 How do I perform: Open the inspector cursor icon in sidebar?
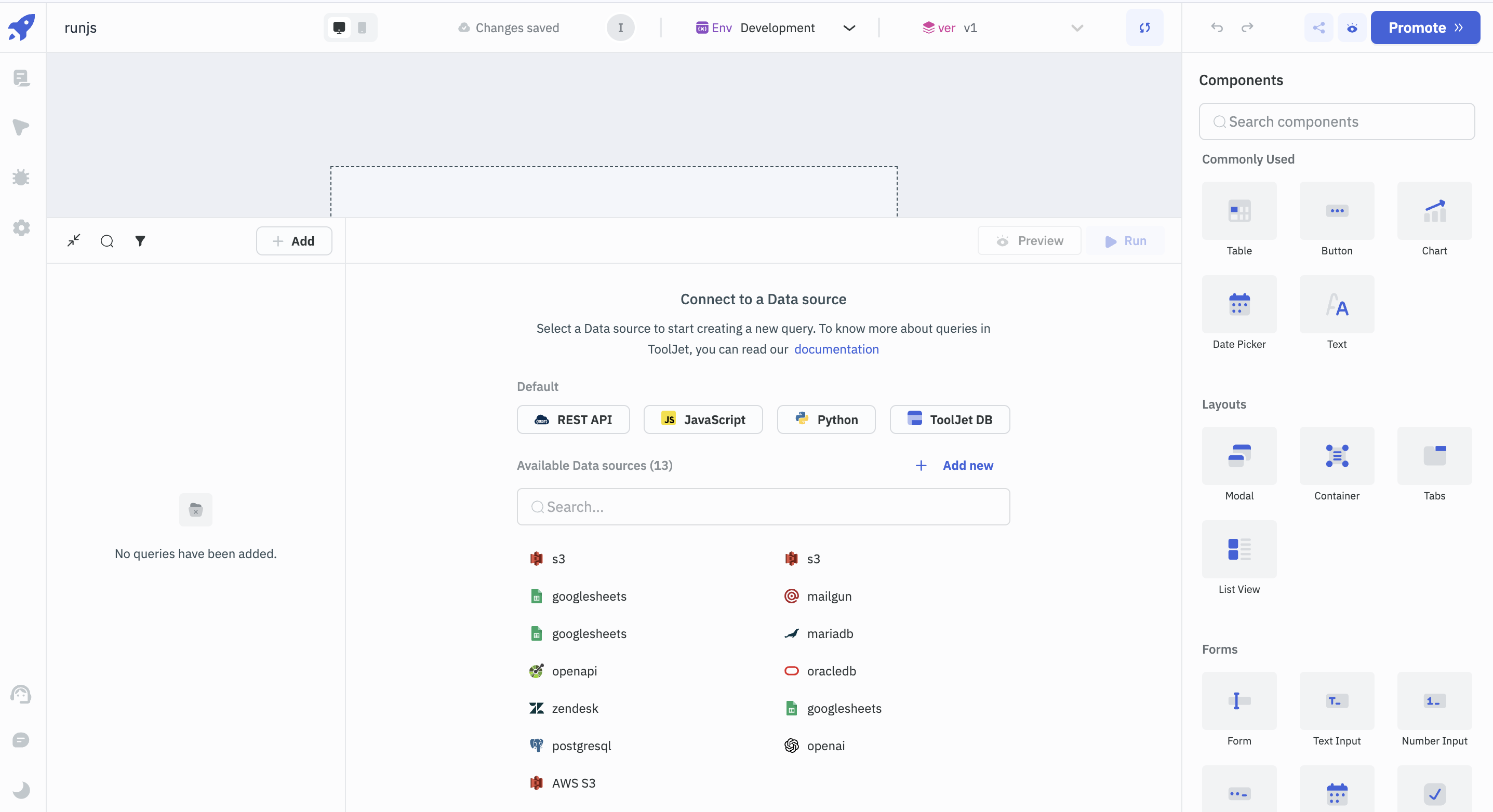pyautogui.click(x=21, y=127)
